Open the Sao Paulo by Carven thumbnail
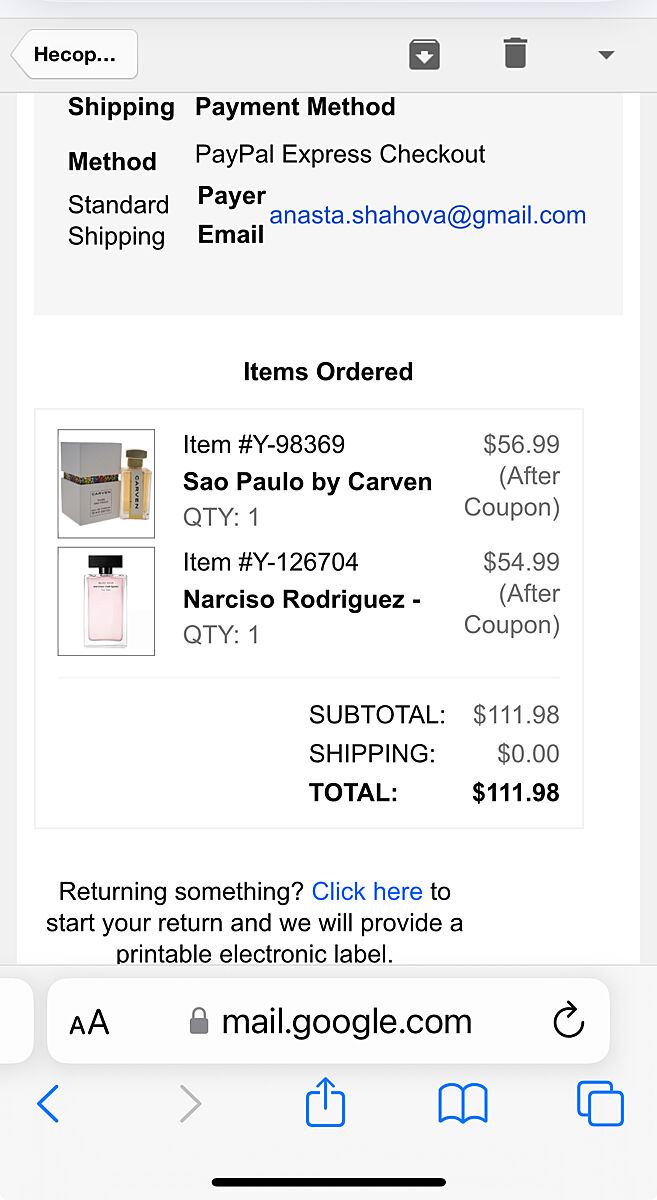The image size is (657, 1200). point(106,484)
